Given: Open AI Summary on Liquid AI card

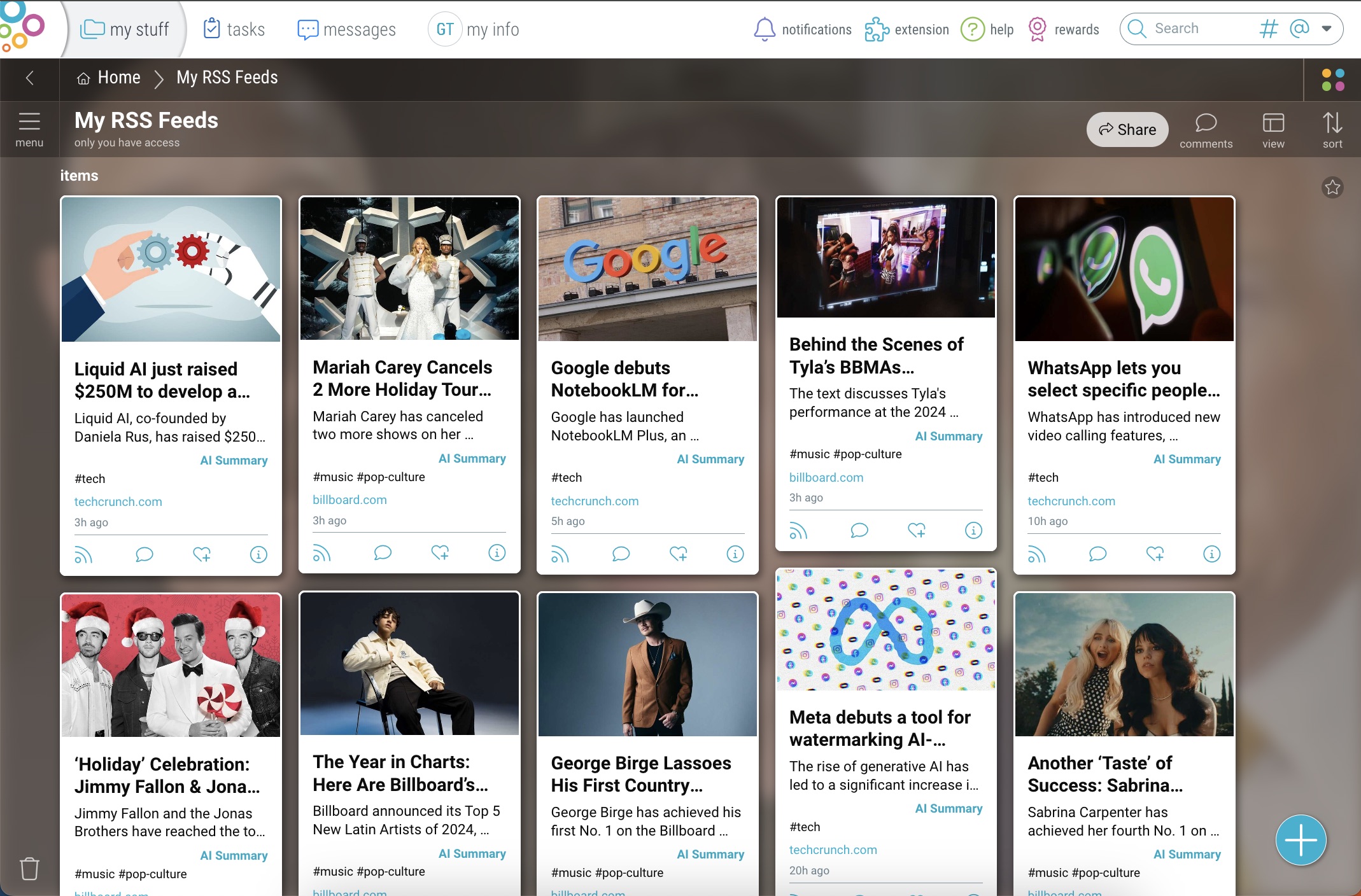Looking at the screenshot, I should [234, 460].
